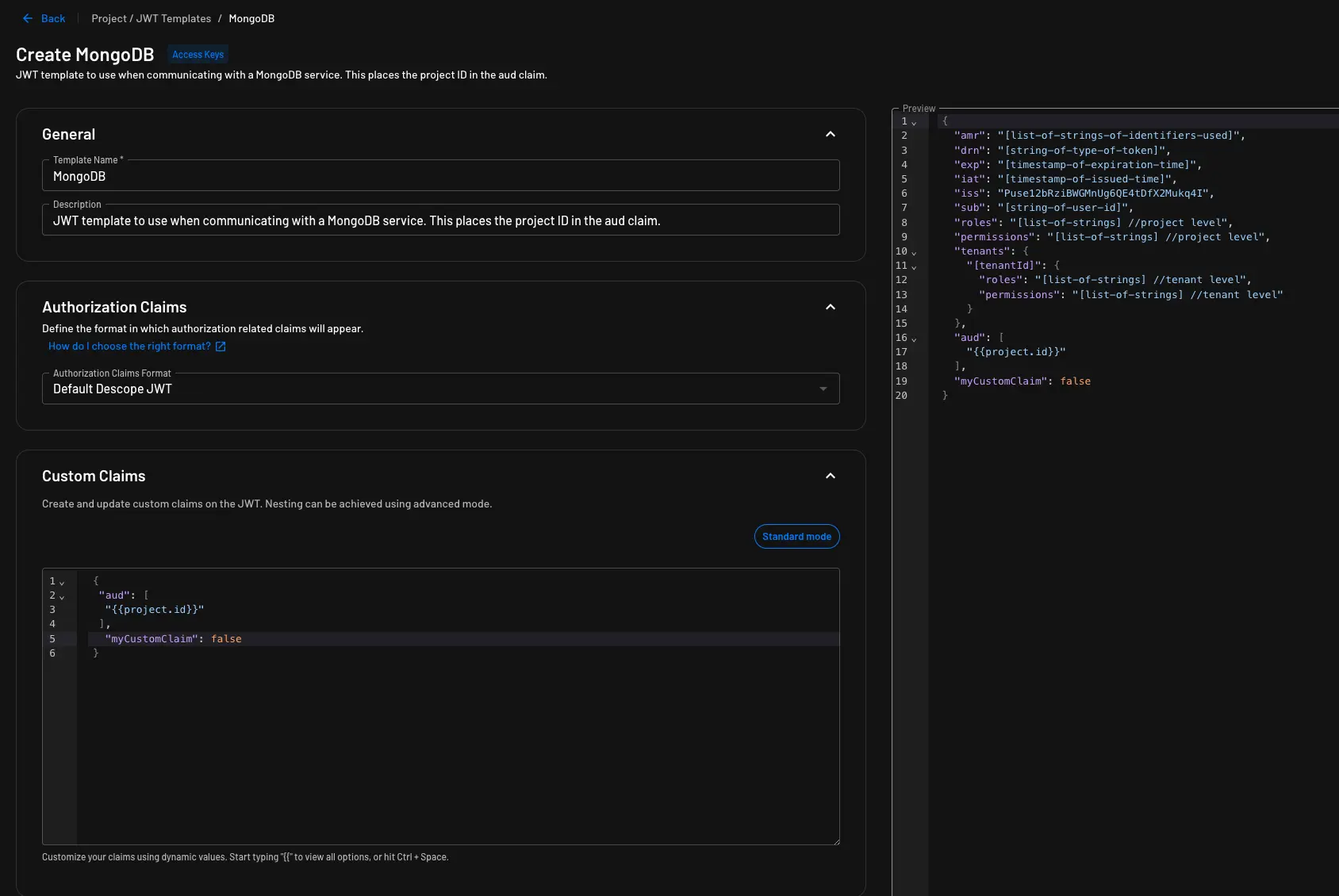Click line number 20 in Preview gutter
This screenshot has width=1339, height=896.
pos(901,396)
